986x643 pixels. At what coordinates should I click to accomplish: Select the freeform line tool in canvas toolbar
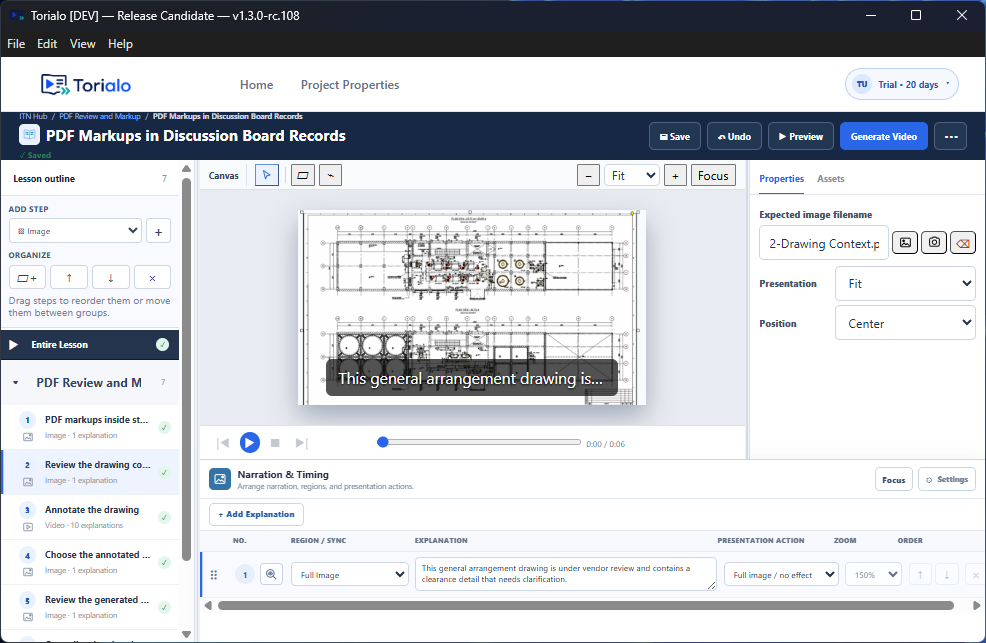click(331, 175)
